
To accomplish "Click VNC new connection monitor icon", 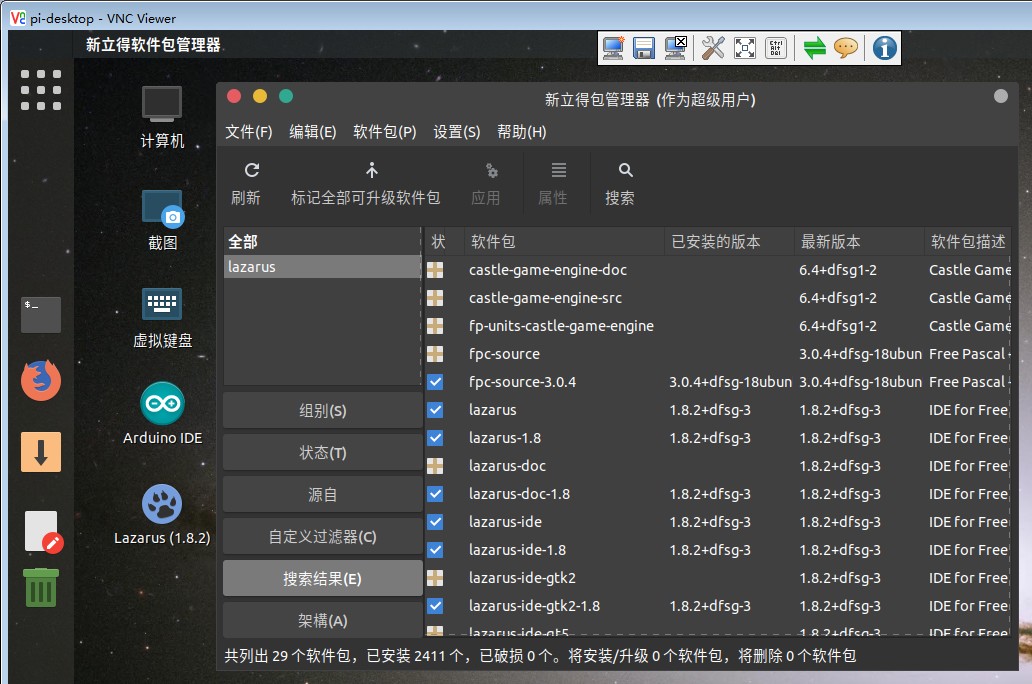I will (x=613, y=48).
